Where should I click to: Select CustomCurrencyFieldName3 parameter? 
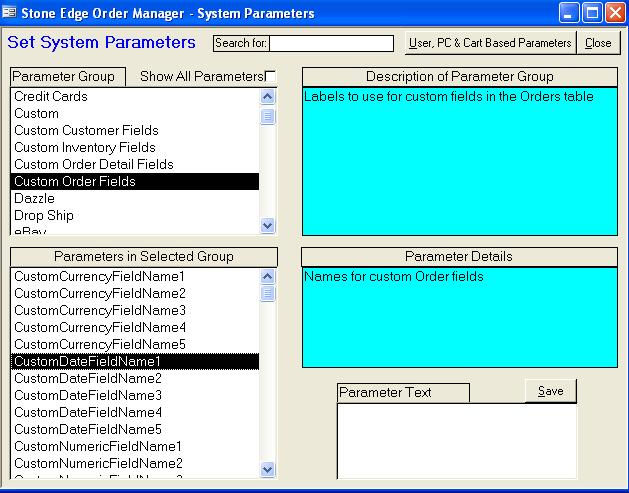point(135,310)
